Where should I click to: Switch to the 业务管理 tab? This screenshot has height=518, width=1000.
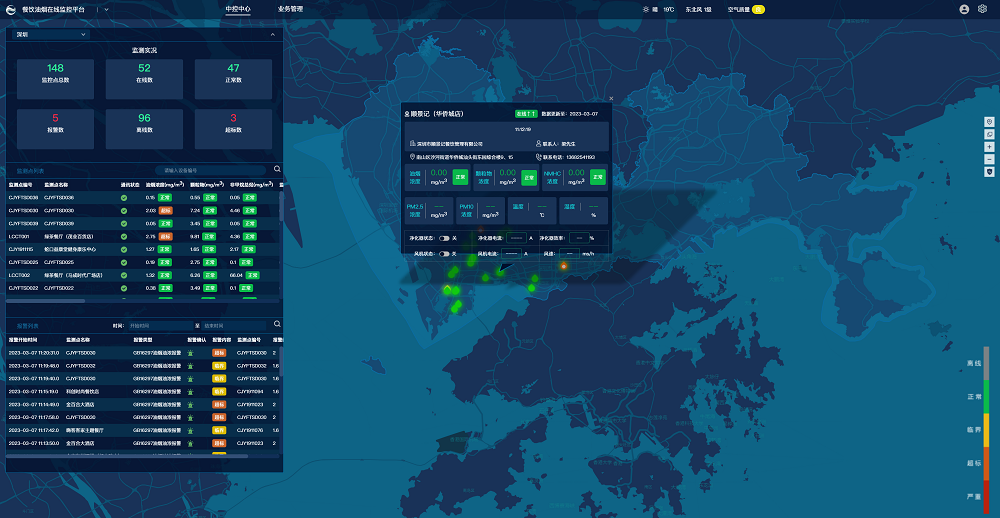coord(290,9)
